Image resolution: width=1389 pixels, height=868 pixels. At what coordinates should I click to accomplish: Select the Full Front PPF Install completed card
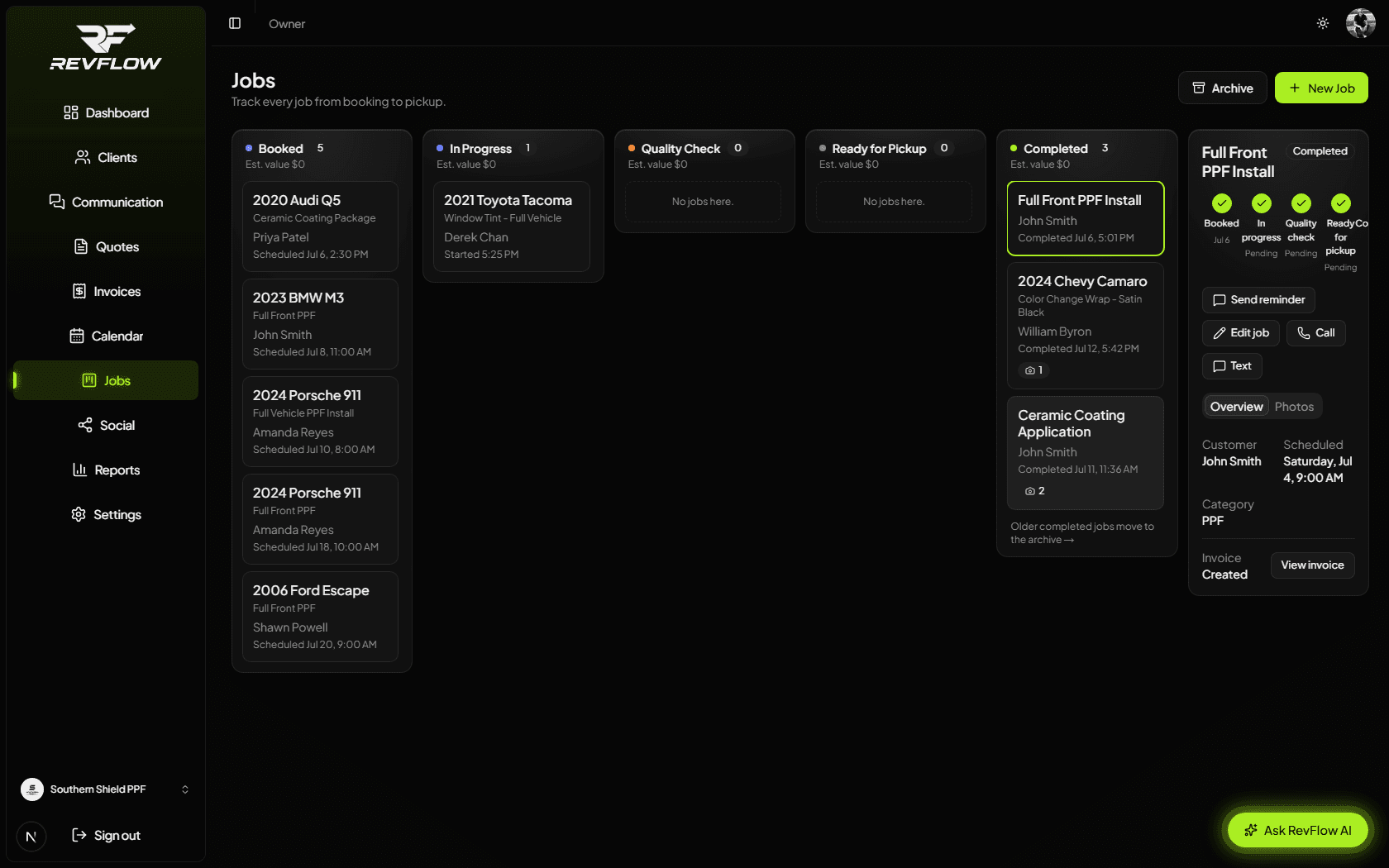(1086, 218)
